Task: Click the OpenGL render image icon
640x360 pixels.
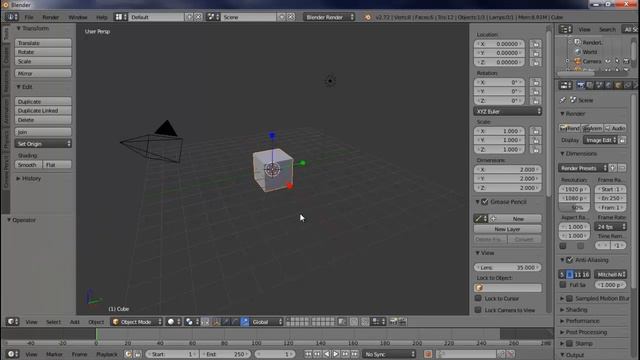Action: (x=393, y=322)
